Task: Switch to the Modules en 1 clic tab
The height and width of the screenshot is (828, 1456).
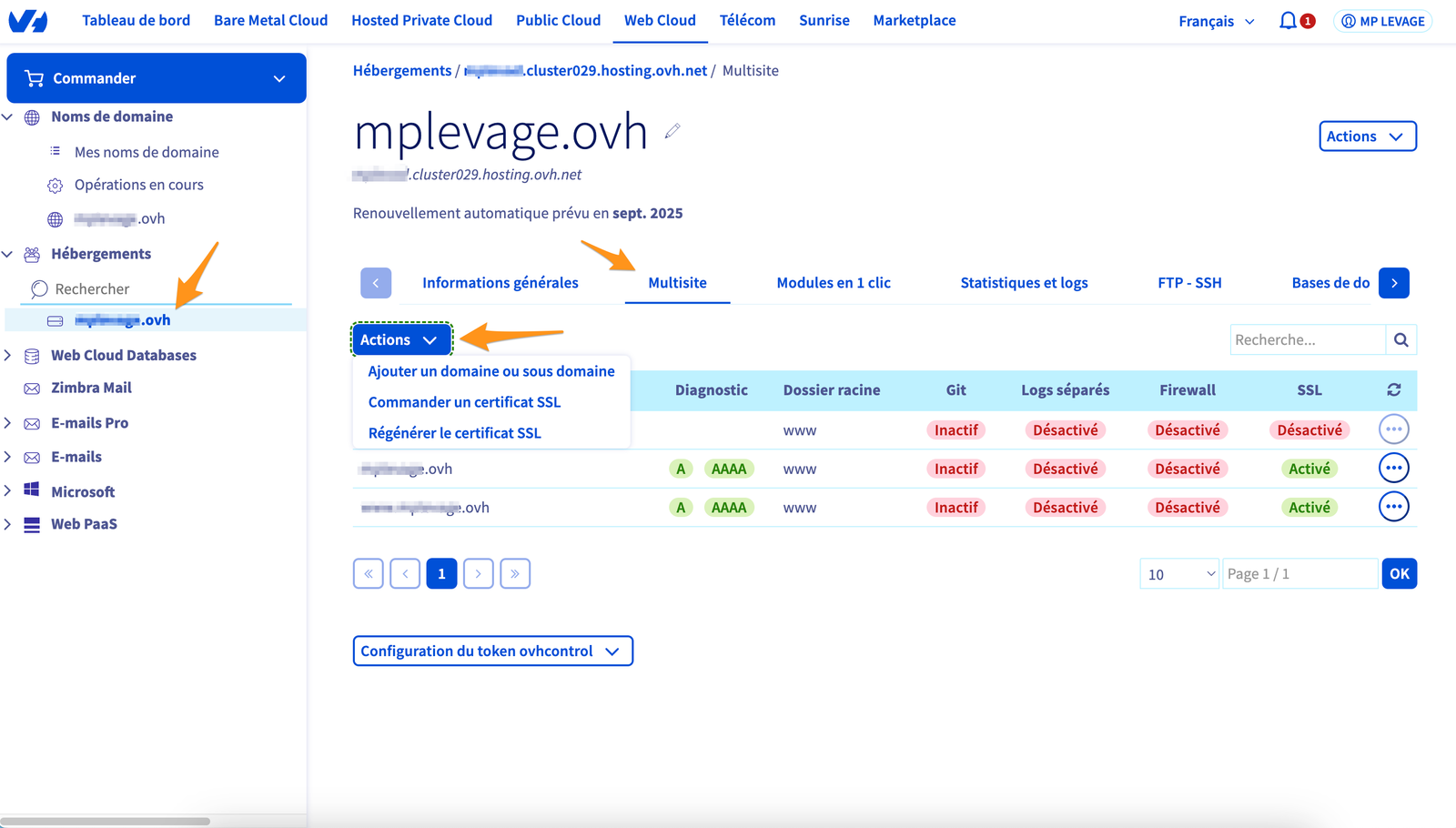Action: (834, 283)
